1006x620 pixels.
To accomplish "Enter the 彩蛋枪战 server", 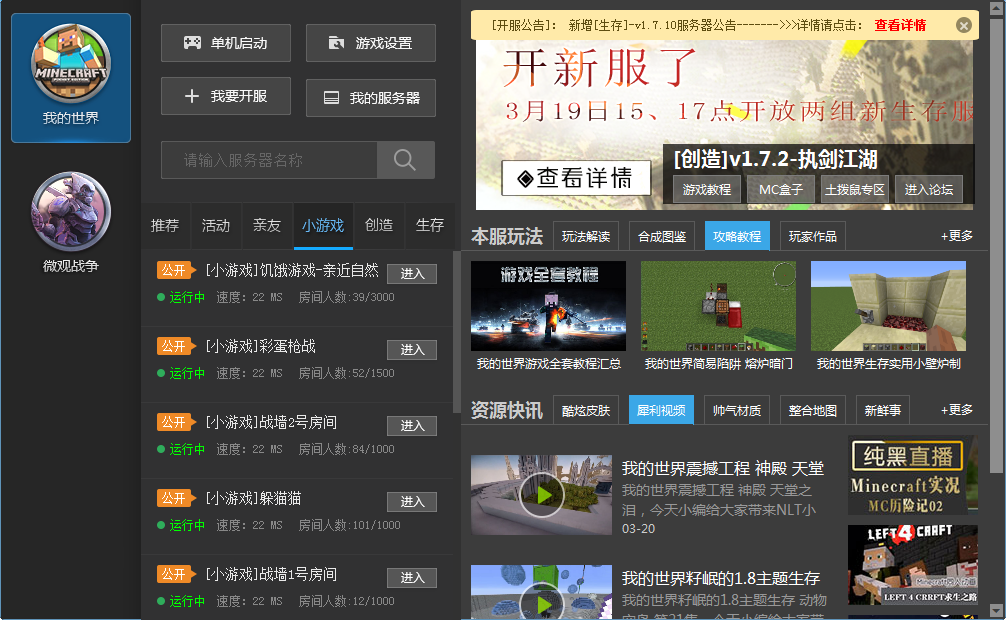I will tap(412, 350).
